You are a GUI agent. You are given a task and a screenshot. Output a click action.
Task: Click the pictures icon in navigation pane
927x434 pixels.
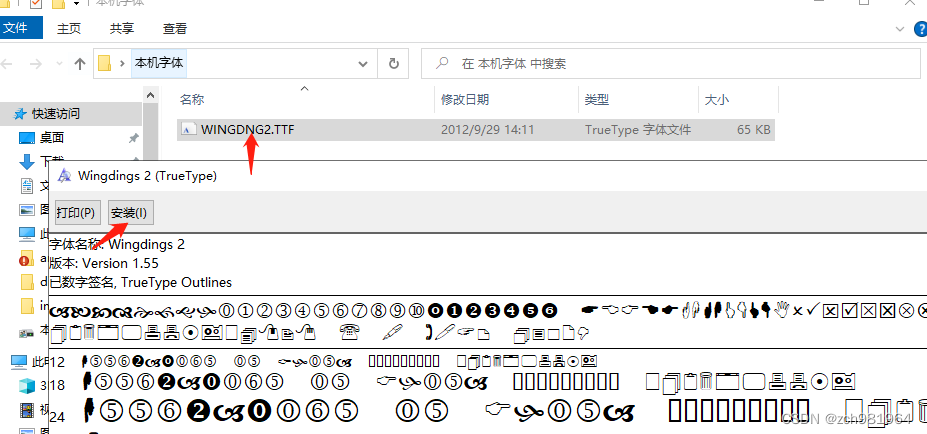pos(27,209)
